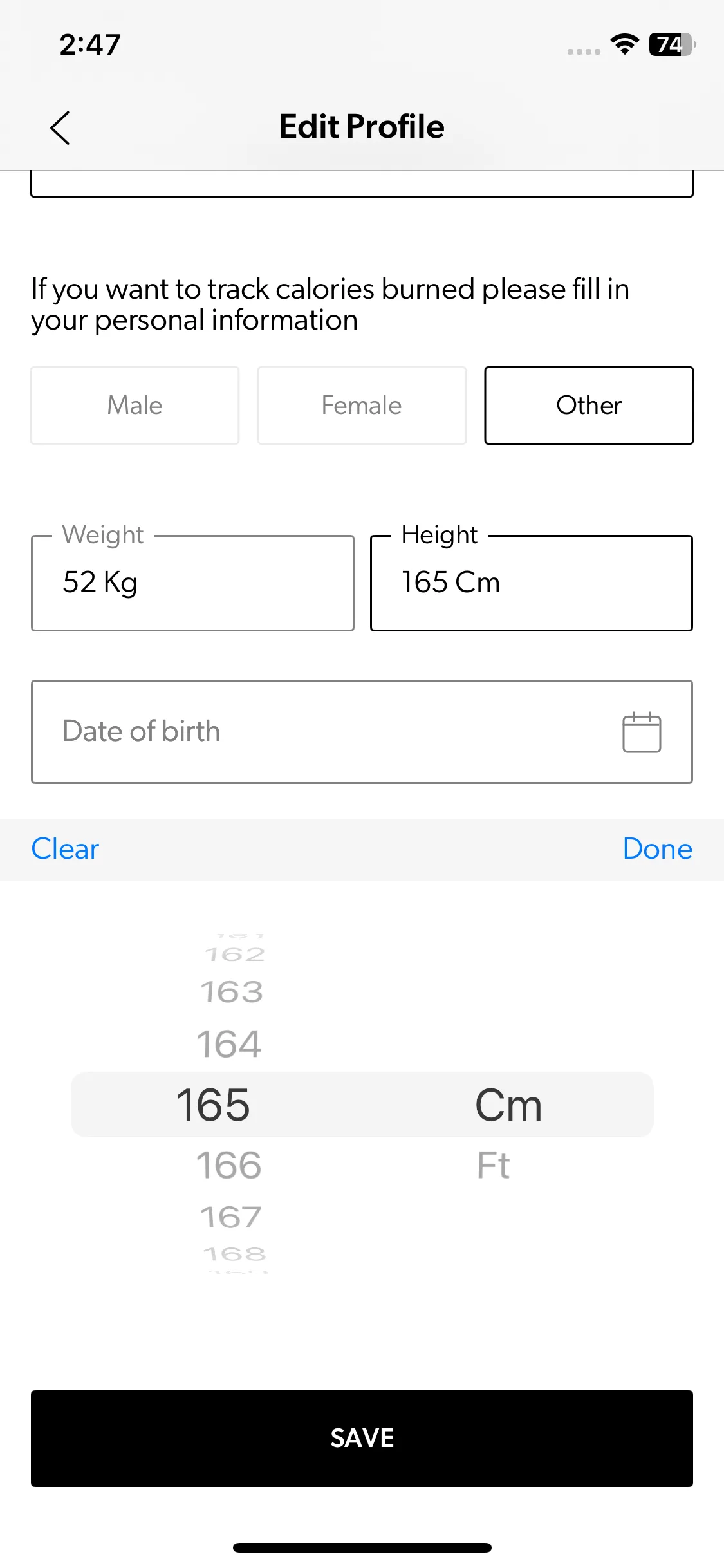This screenshot has width=724, height=1568.
Task: Open the Weight picker field
Action: 192,583
